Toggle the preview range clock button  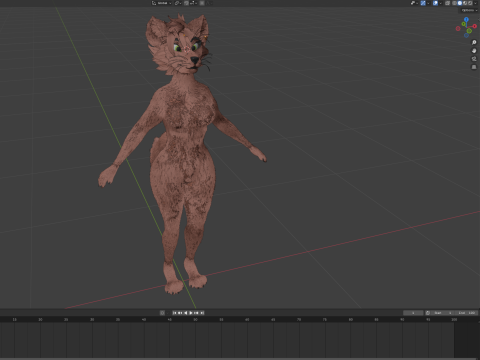(428, 313)
